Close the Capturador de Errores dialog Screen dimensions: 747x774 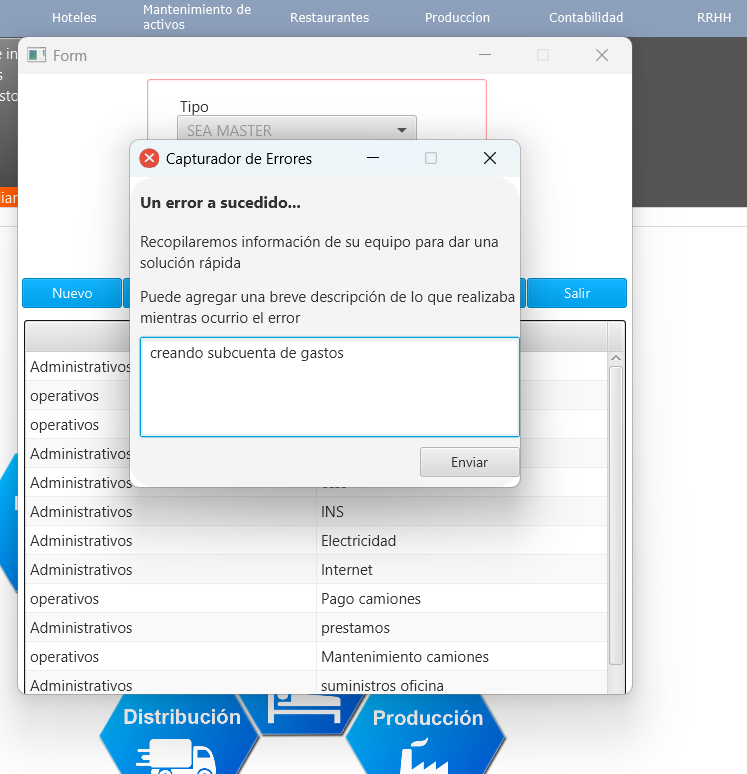(x=489, y=158)
